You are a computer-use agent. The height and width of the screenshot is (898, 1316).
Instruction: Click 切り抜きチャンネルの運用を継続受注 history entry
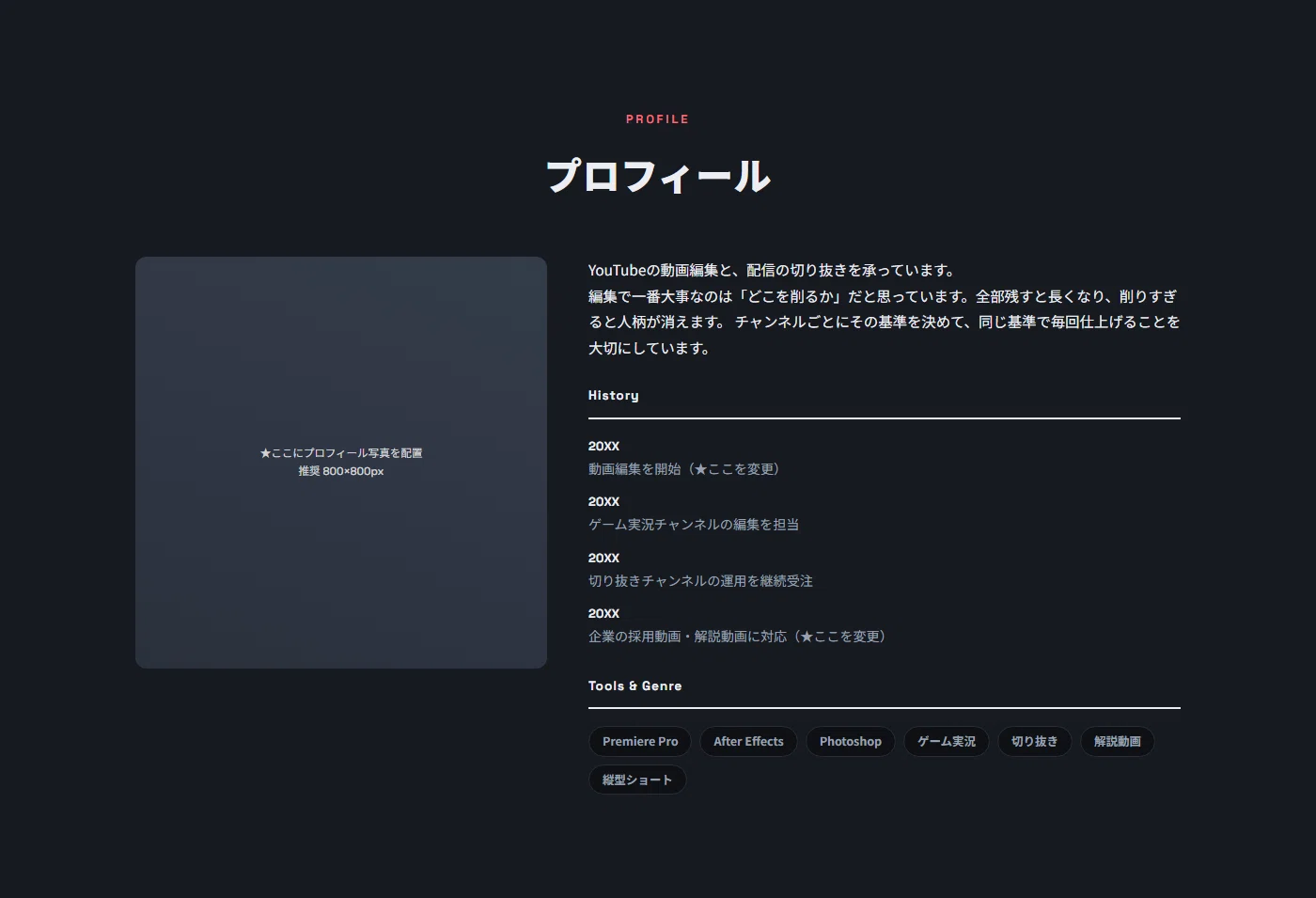point(700,581)
